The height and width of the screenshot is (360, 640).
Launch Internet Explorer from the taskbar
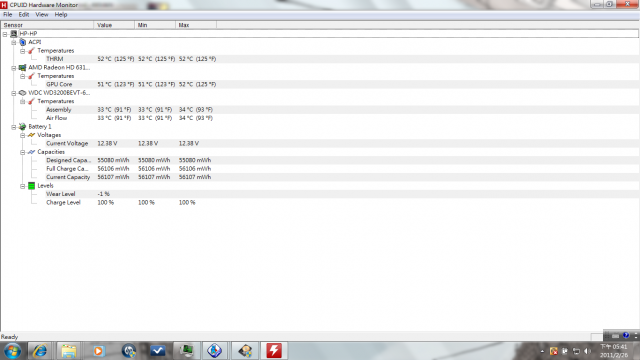click(40, 351)
